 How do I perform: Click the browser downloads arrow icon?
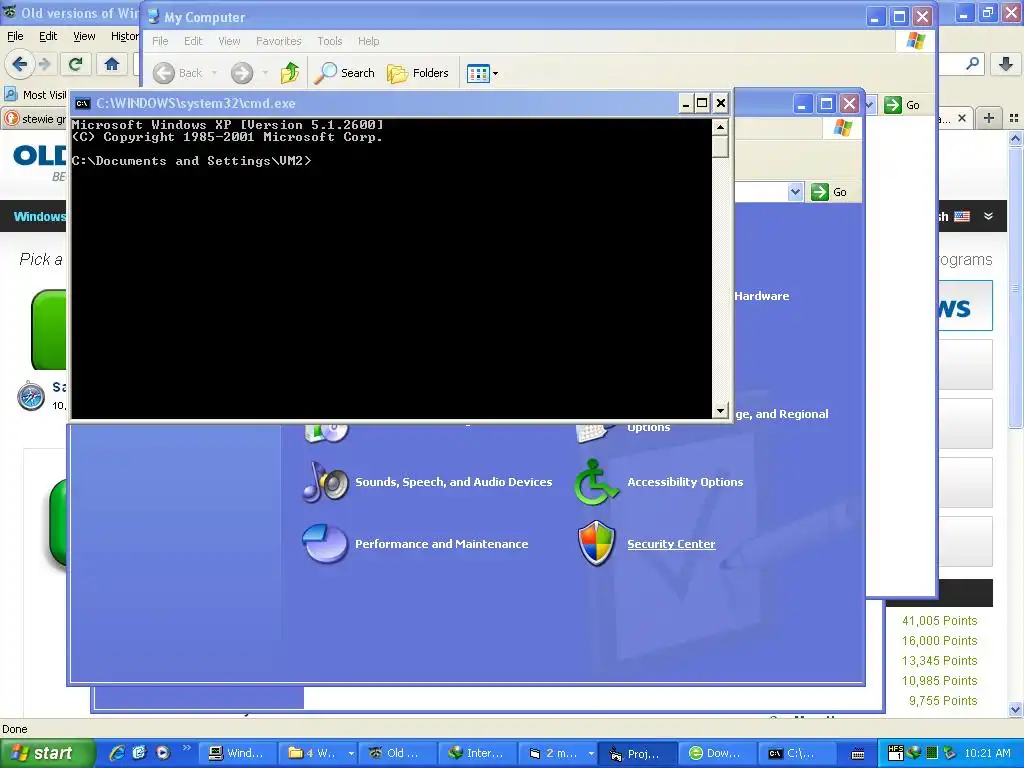1006,64
